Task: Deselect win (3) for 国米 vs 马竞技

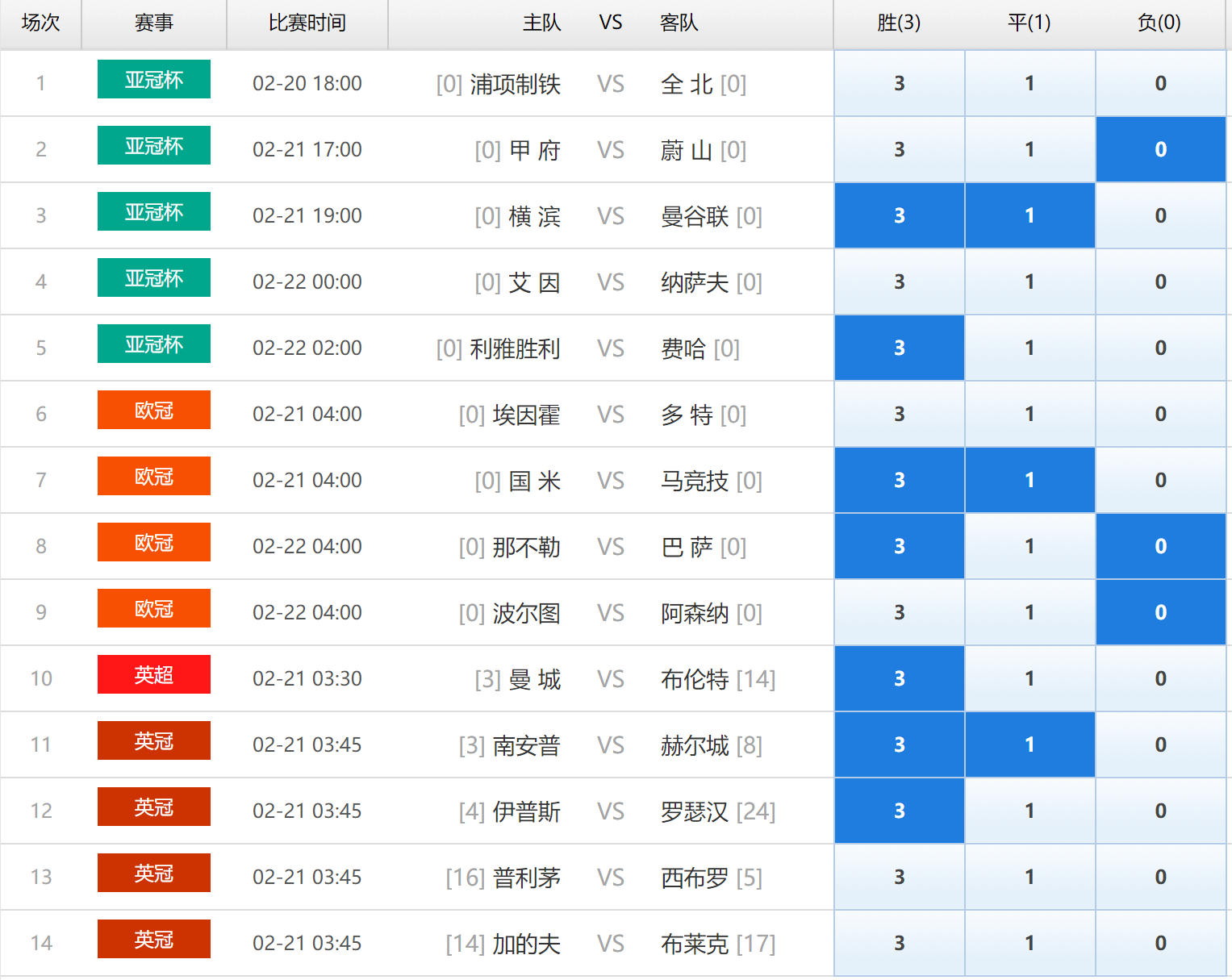Action: tap(900, 480)
